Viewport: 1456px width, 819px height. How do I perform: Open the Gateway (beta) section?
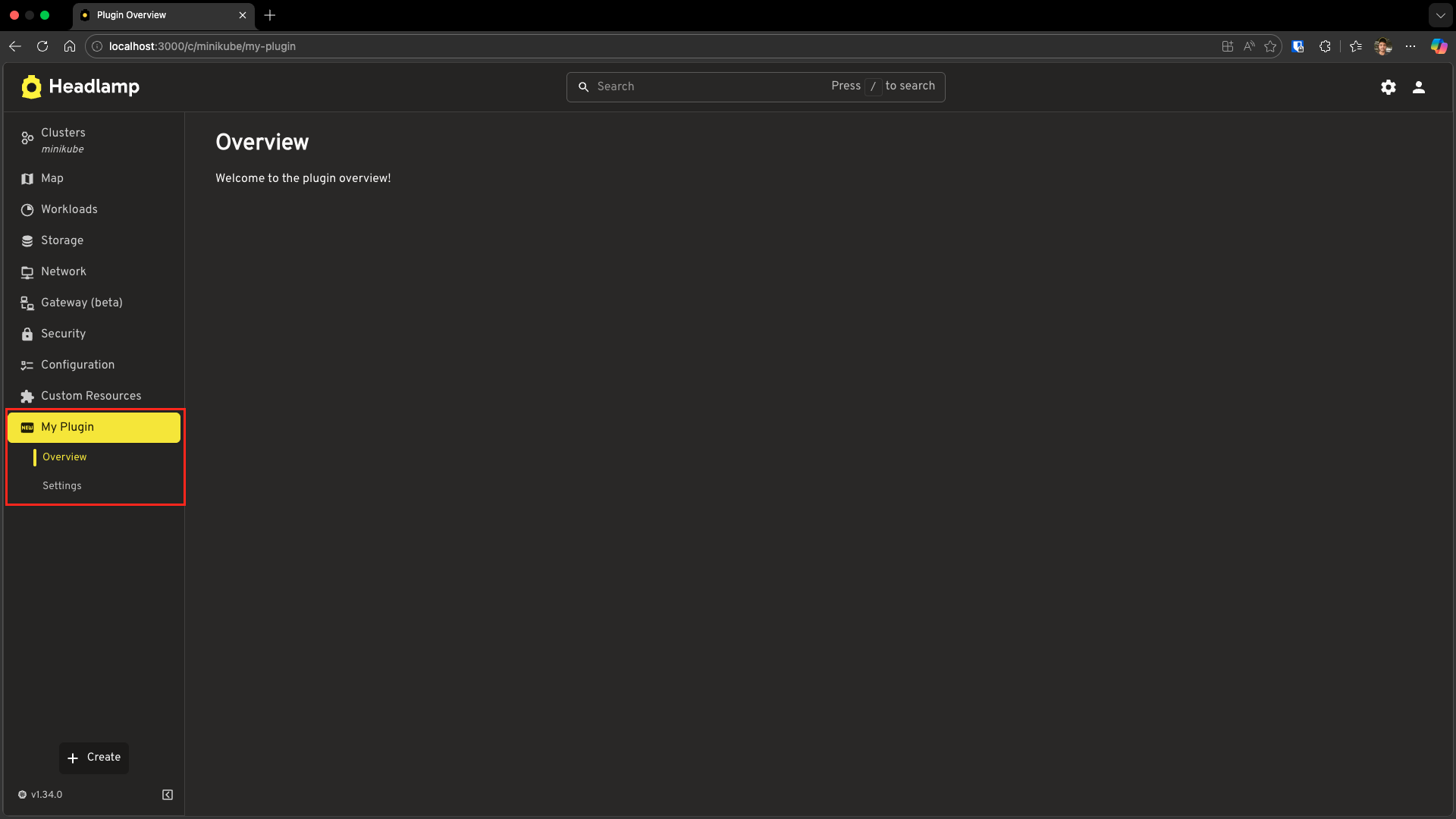(x=81, y=303)
